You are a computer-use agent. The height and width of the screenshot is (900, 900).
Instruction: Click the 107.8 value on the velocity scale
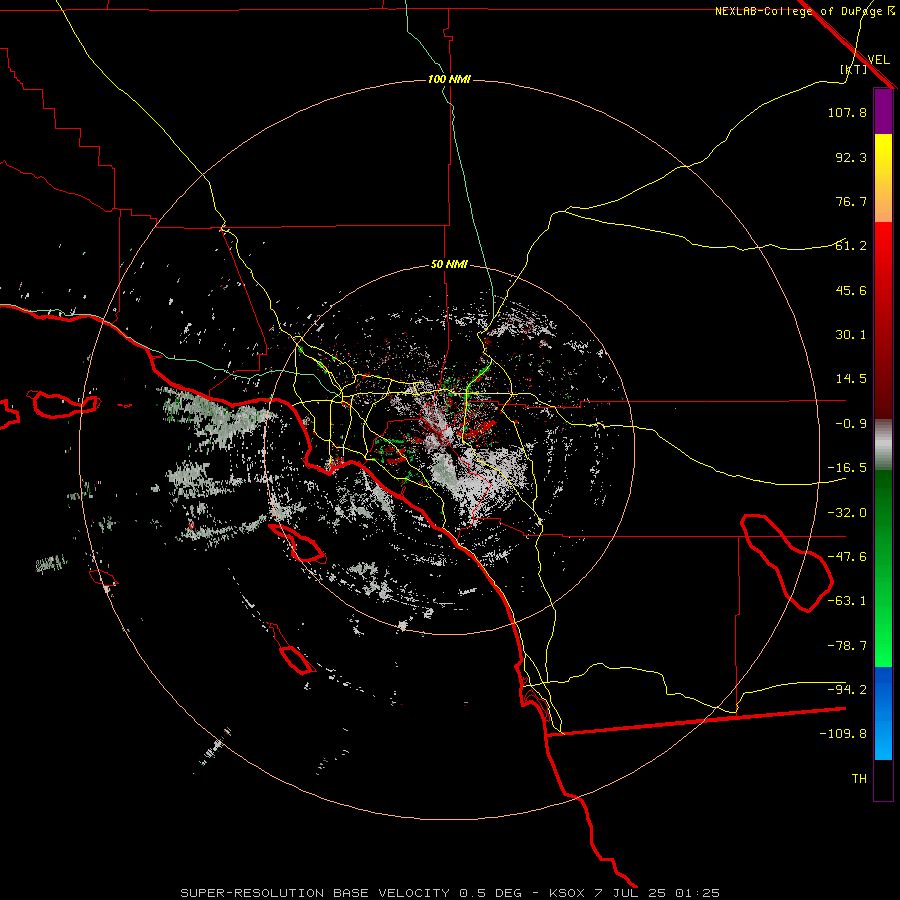point(847,112)
